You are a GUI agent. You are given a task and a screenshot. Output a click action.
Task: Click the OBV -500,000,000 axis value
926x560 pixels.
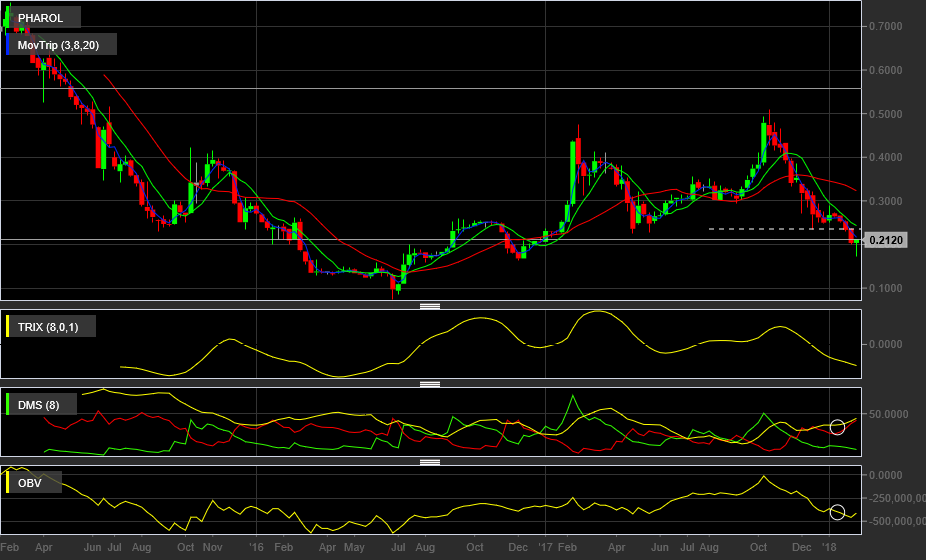895,521
